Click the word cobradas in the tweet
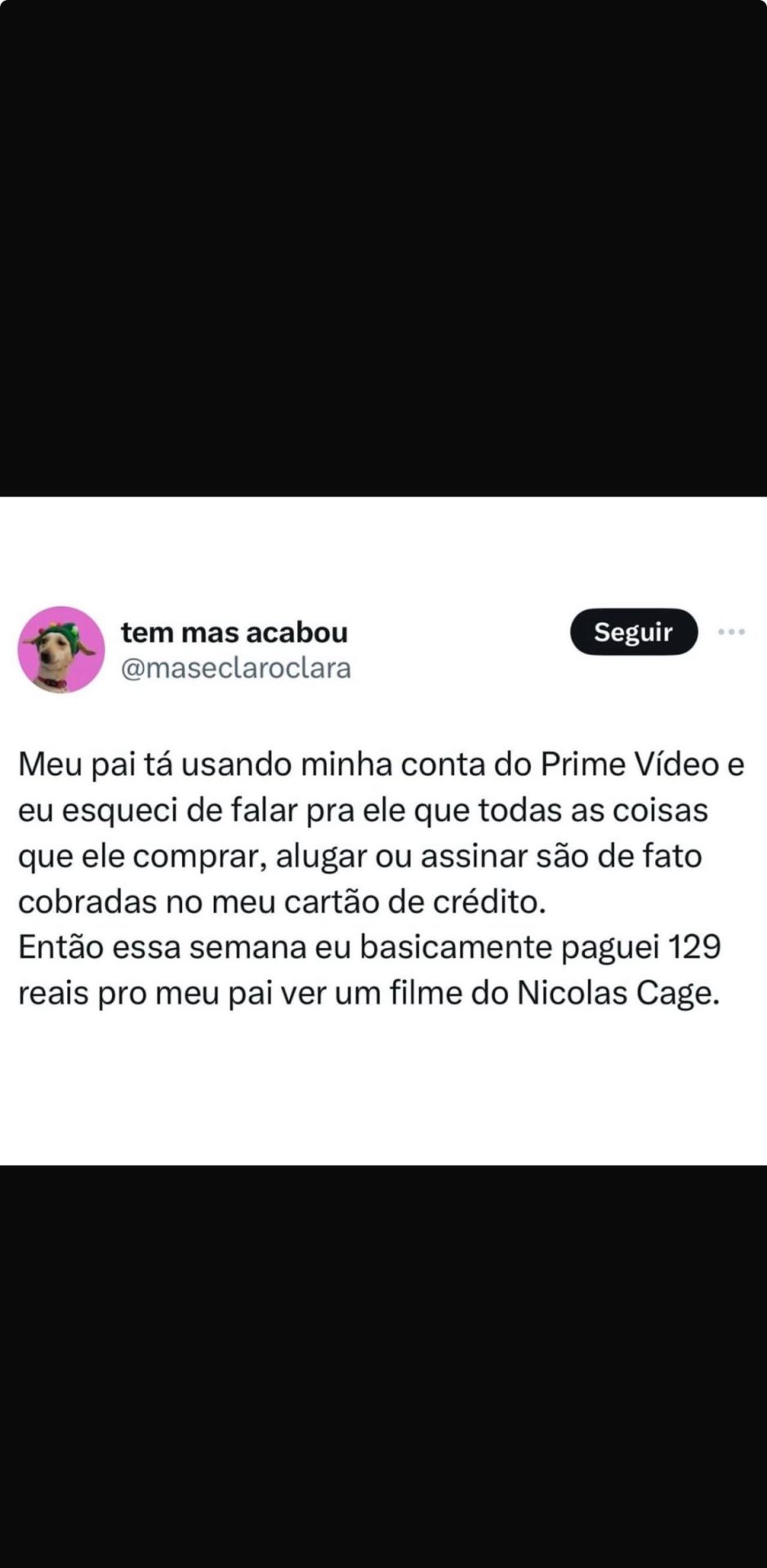This screenshot has width=767, height=1568. click(x=87, y=902)
